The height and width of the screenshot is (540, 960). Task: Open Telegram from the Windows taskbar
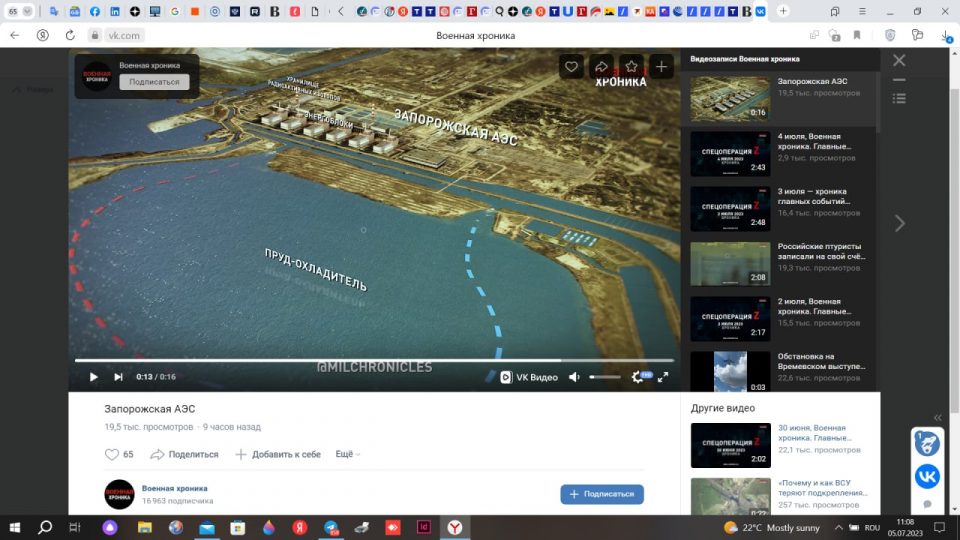(331, 527)
